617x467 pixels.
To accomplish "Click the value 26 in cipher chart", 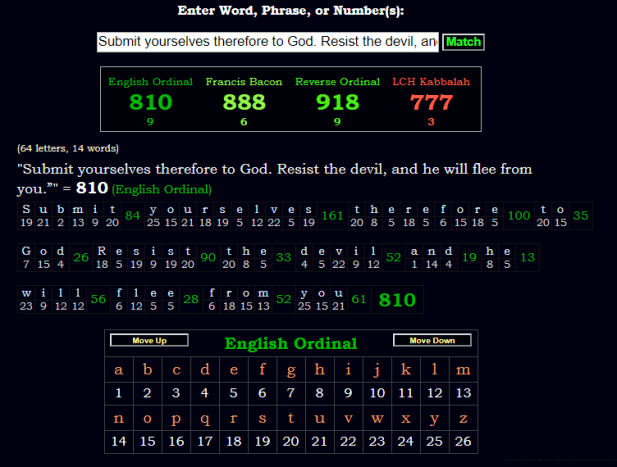I will click(462, 441).
